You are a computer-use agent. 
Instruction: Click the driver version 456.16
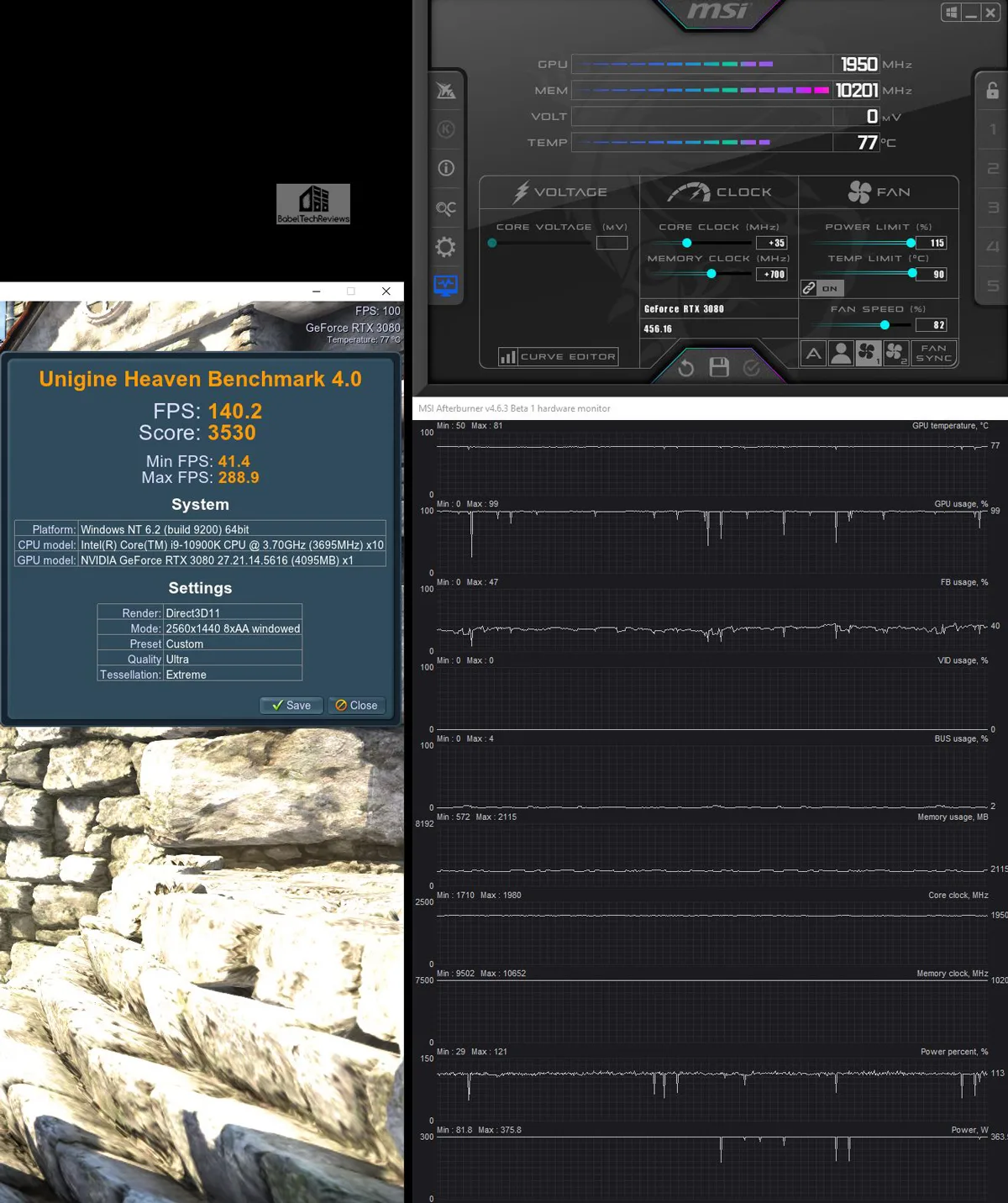click(658, 329)
